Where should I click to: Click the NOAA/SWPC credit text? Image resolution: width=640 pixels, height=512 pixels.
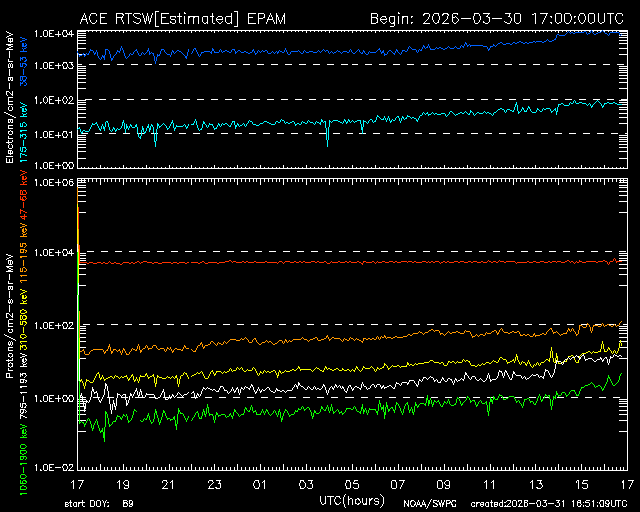point(428,503)
